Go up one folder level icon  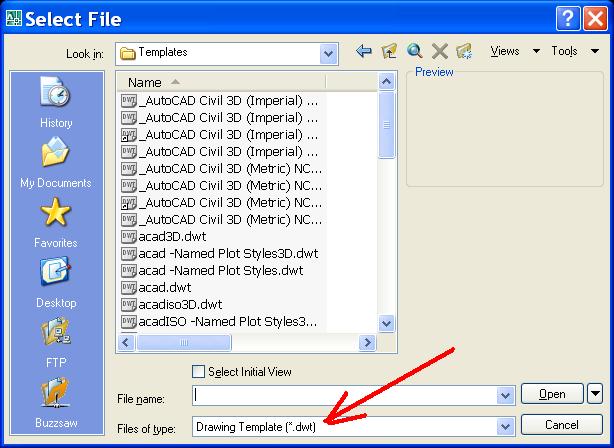click(389, 51)
